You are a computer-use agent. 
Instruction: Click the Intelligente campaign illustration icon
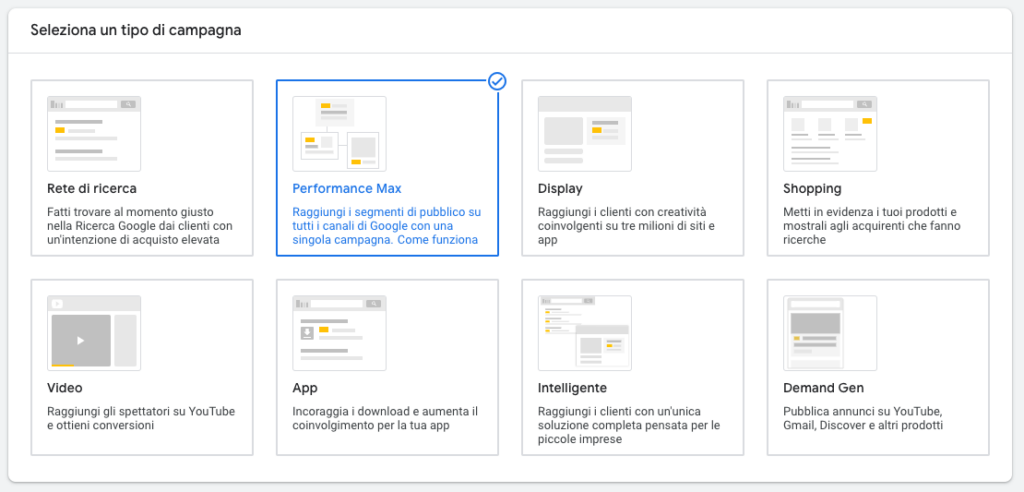[x=584, y=333]
